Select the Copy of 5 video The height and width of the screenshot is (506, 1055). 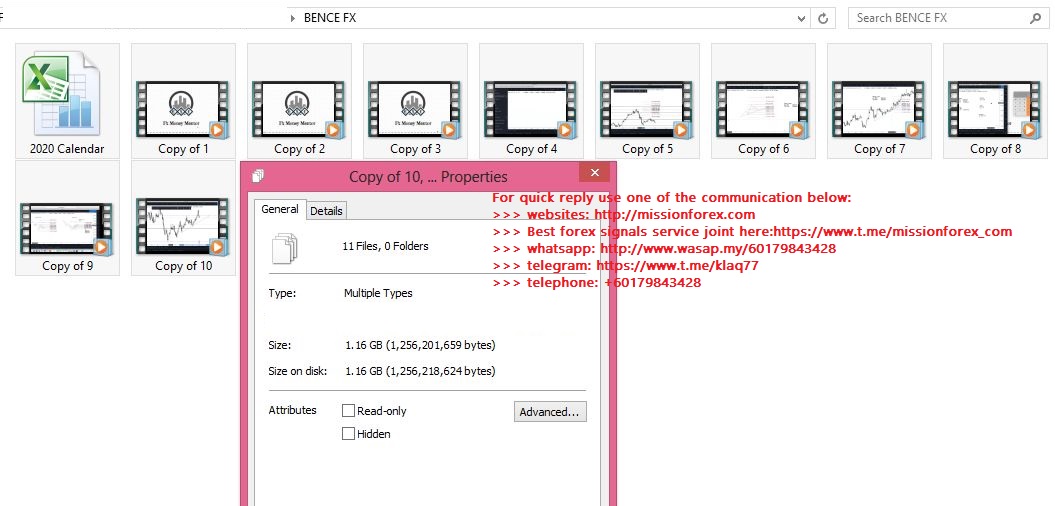pos(647,101)
